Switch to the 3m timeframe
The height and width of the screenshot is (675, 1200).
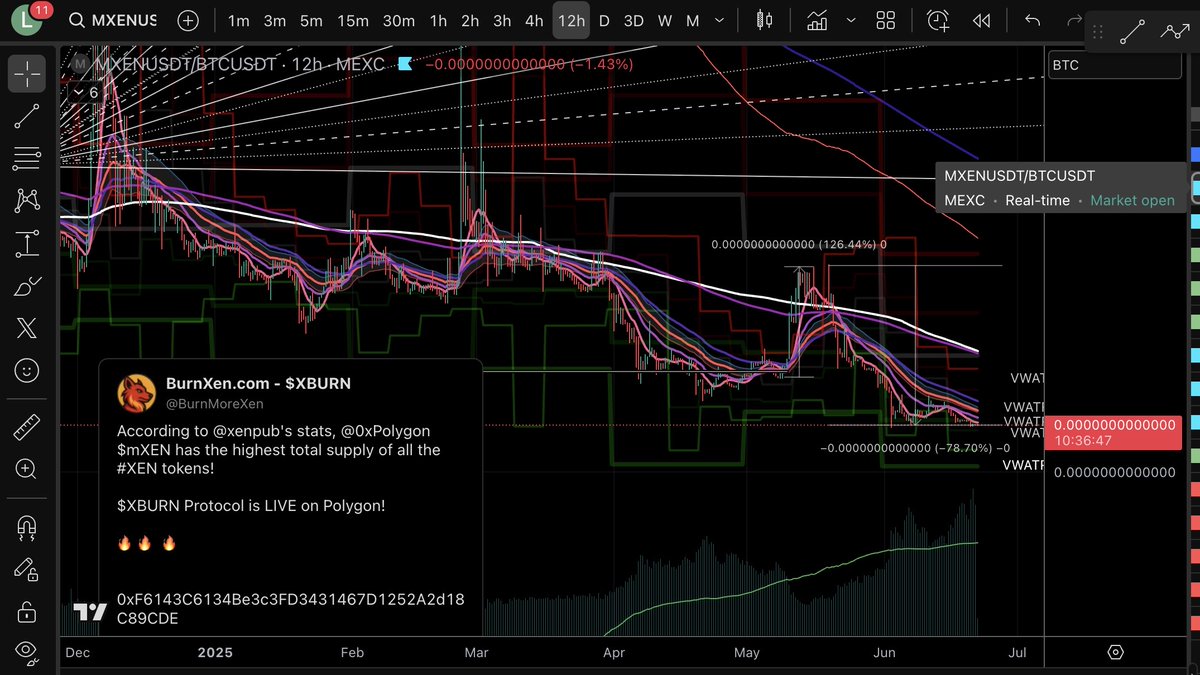click(x=275, y=20)
